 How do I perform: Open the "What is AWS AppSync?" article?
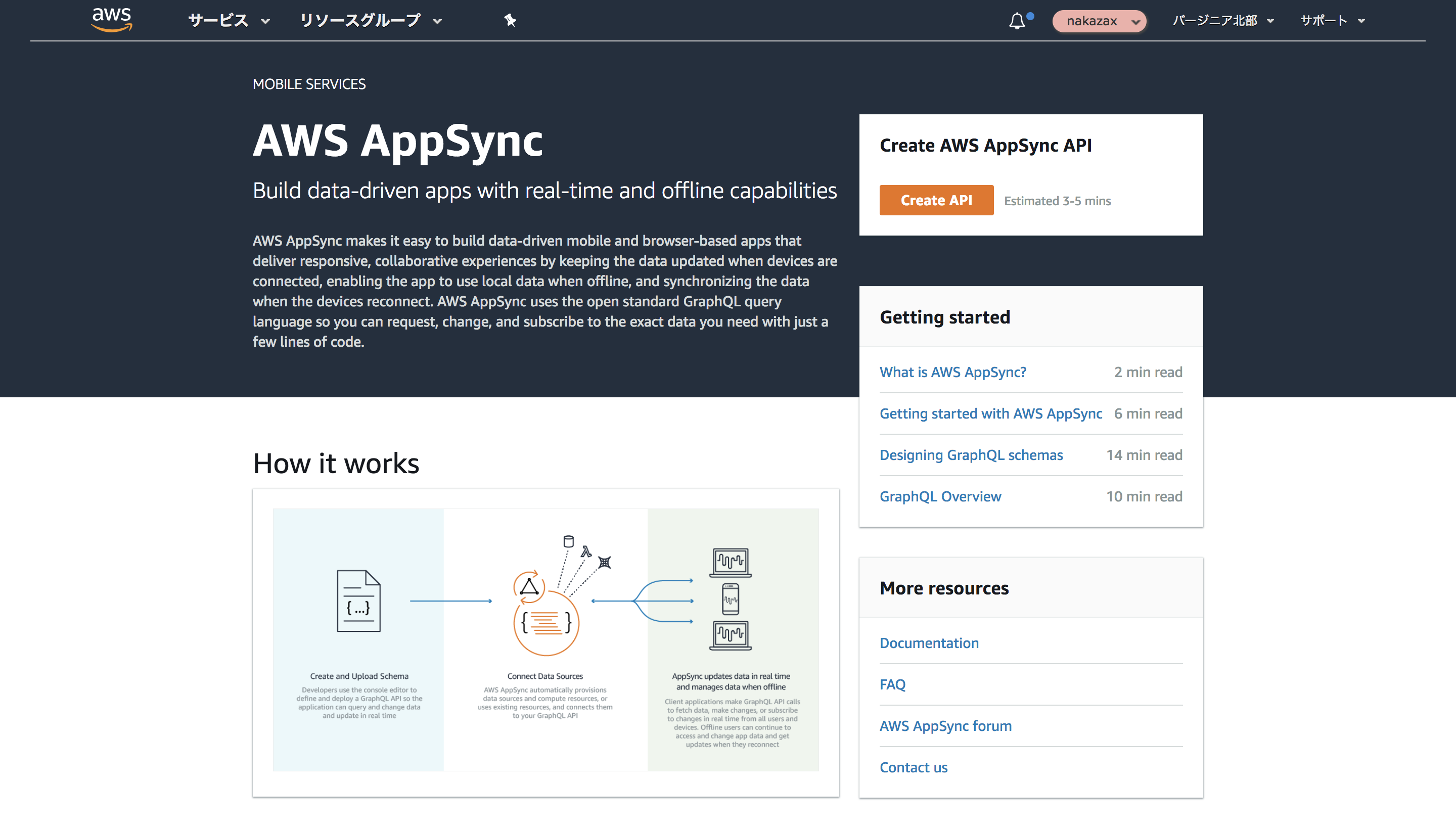[952, 372]
